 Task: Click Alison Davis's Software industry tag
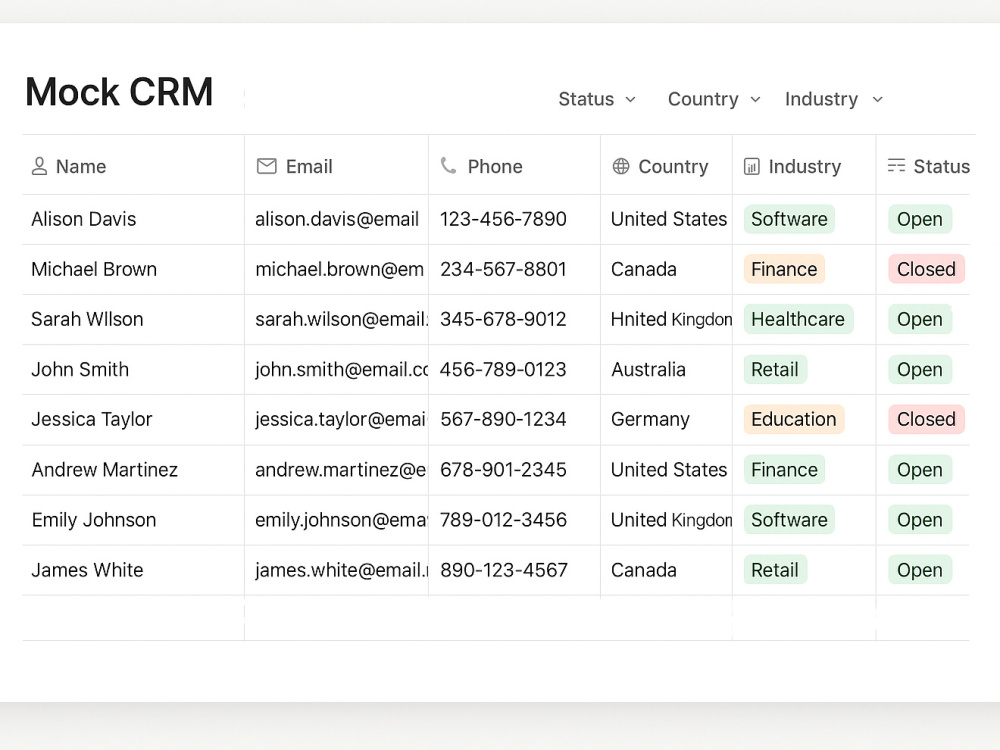click(x=789, y=219)
